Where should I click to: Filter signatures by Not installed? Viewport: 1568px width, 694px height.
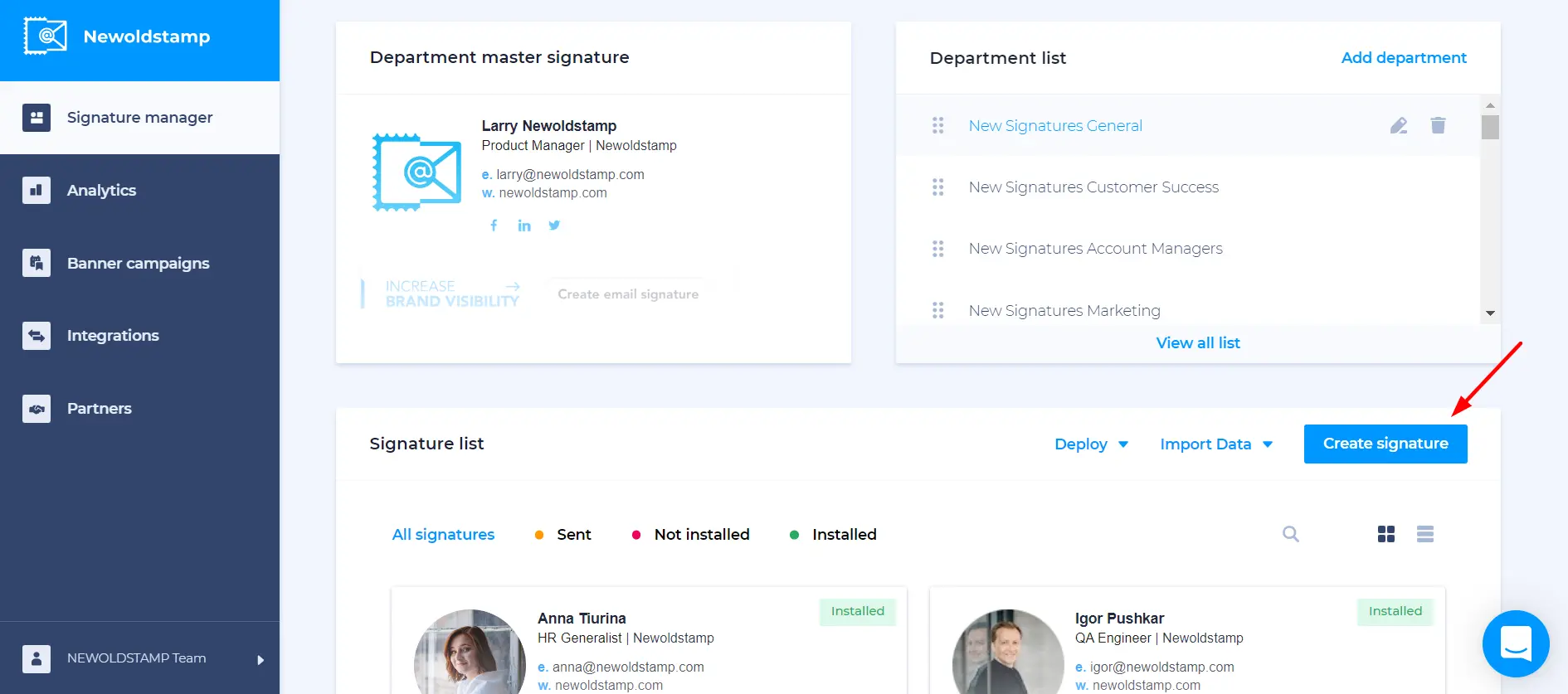point(690,535)
